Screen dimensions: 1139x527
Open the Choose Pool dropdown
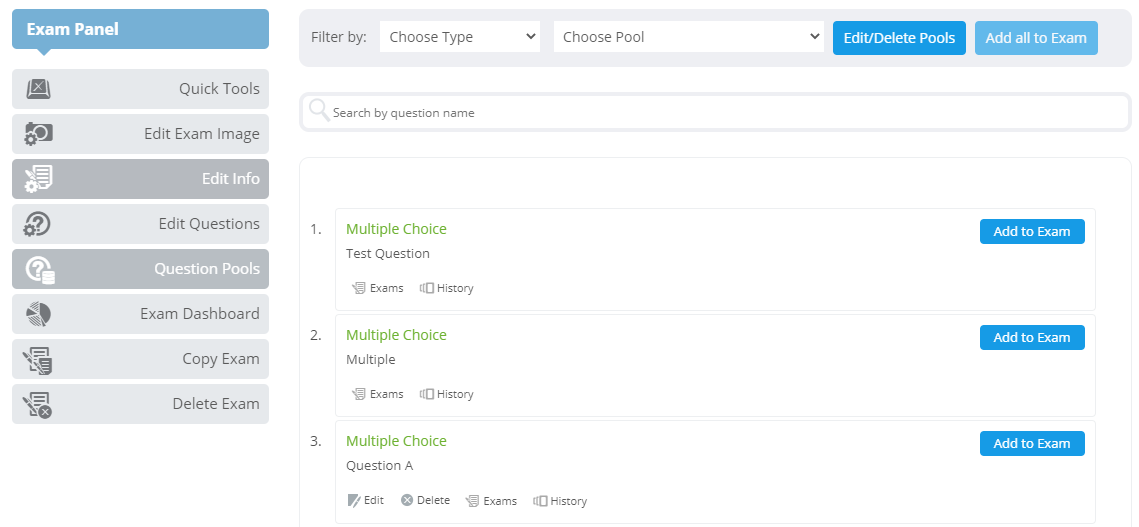pyautogui.click(x=689, y=37)
